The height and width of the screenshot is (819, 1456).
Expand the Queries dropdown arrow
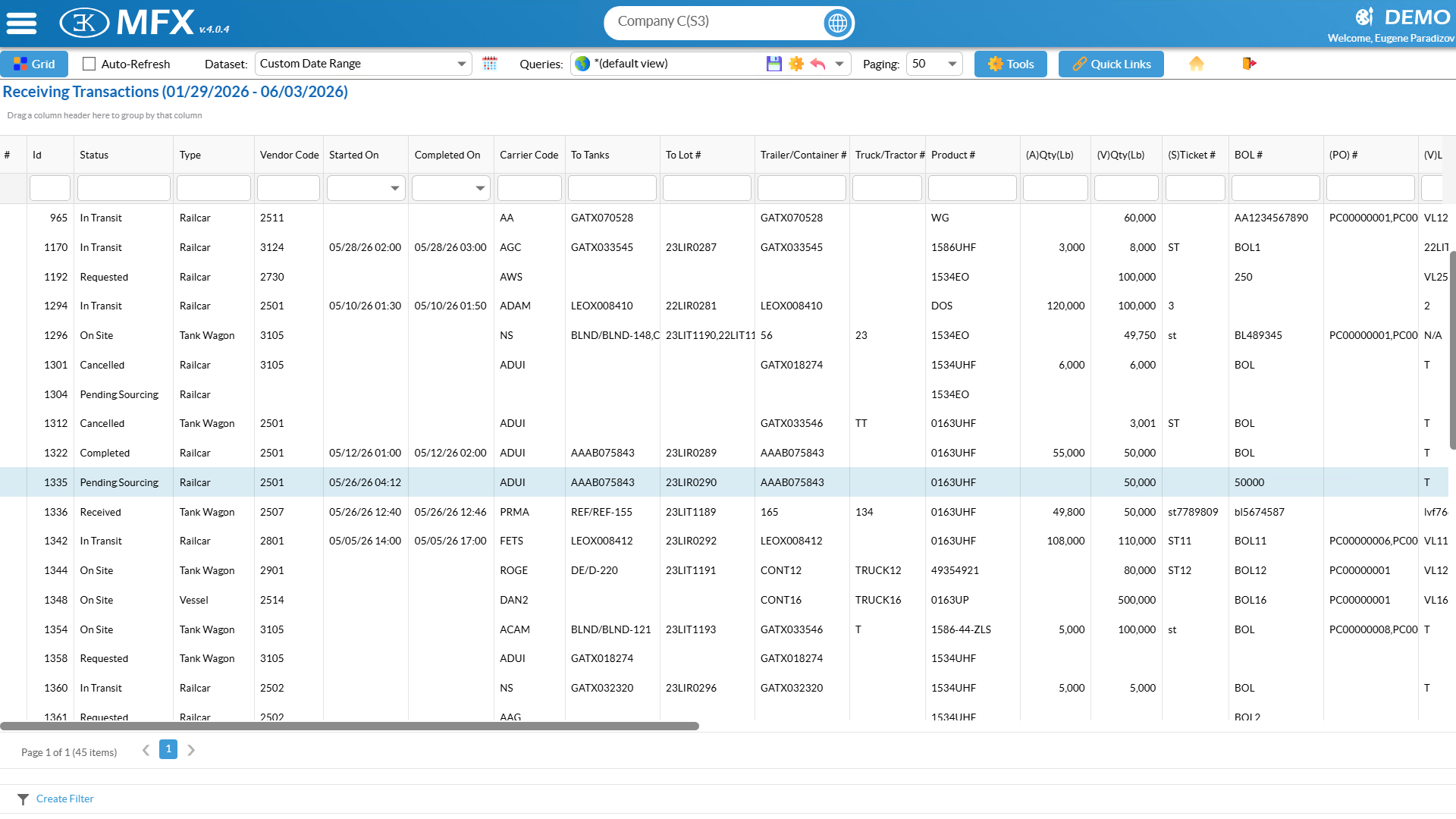[x=839, y=64]
